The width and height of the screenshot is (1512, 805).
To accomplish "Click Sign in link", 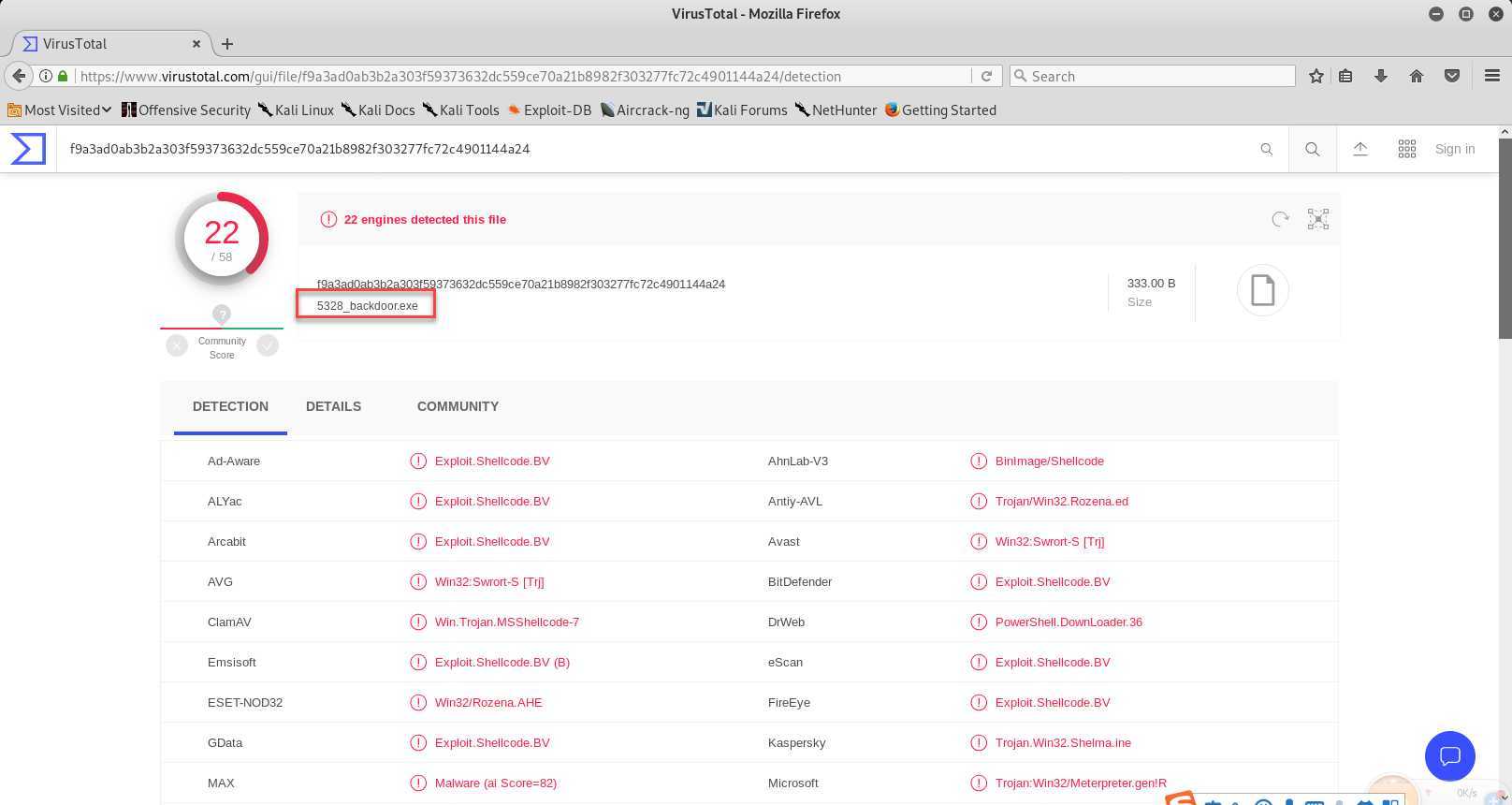I will (x=1455, y=149).
